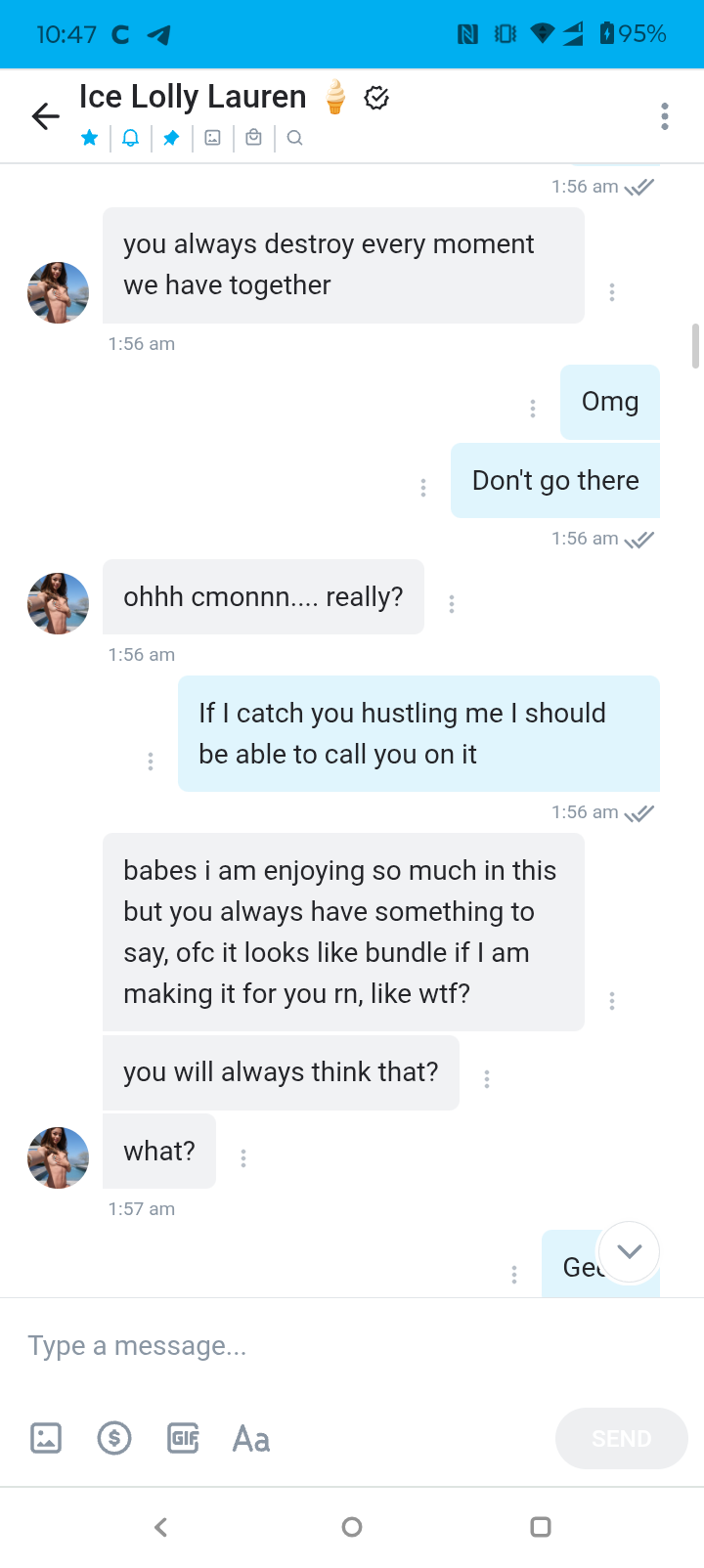The height and width of the screenshot is (1568, 704).
Task: Attach a photo using the image icon
Action: pos(46,1438)
